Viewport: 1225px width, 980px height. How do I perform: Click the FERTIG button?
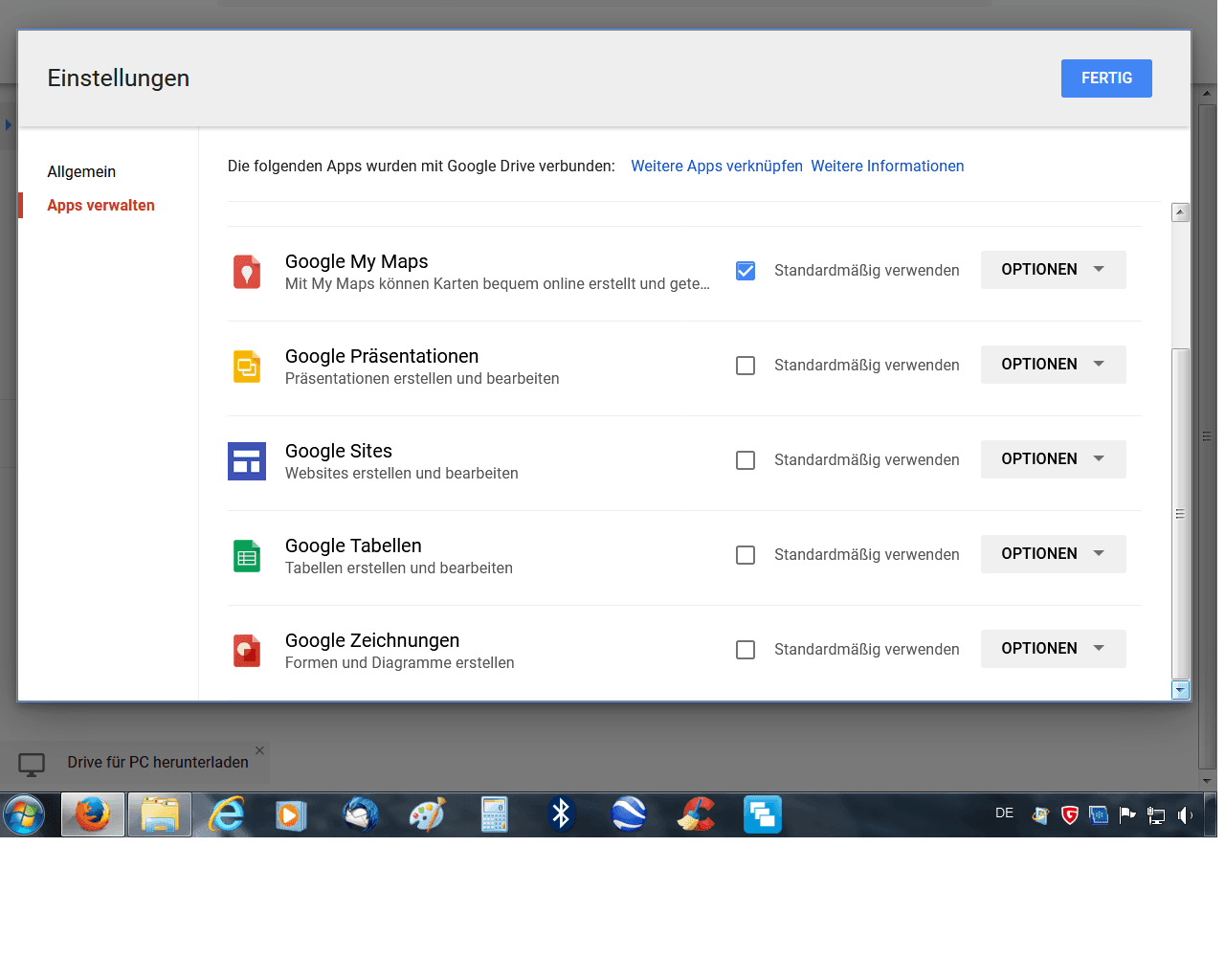(x=1106, y=78)
